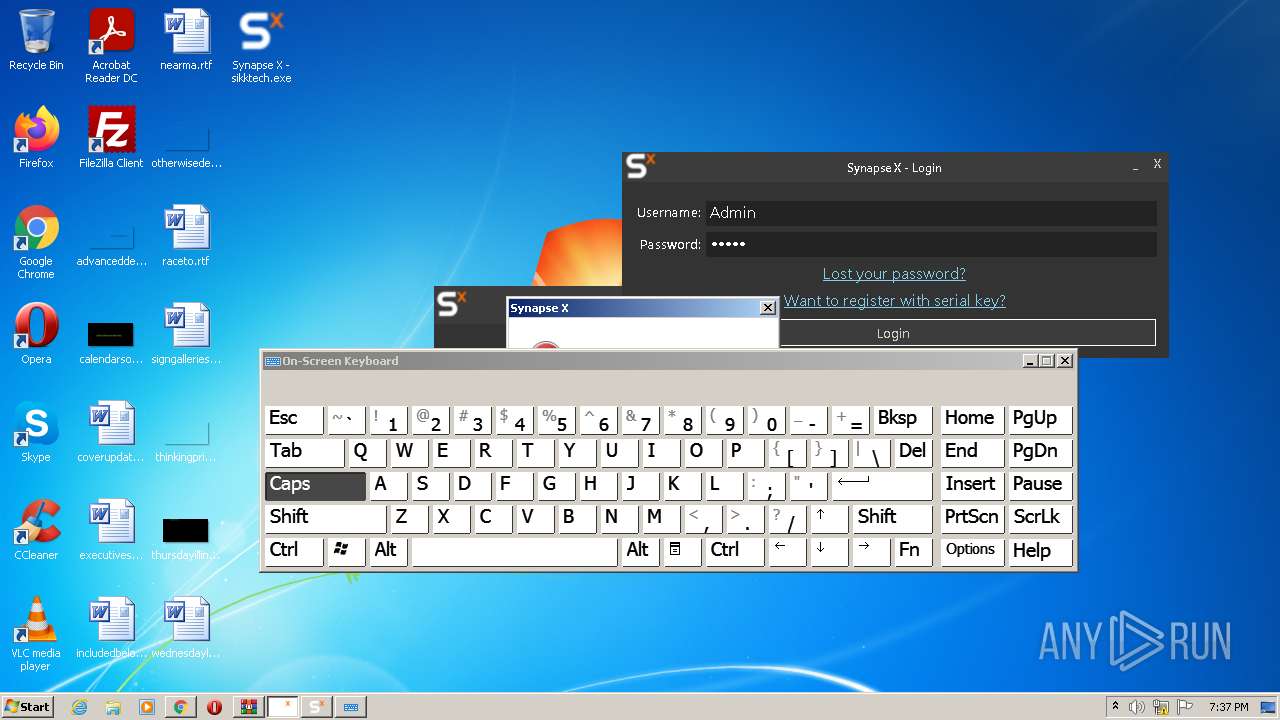Click the PgDn key
The width and height of the screenshot is (1280, 720).
click(1041, 452)
